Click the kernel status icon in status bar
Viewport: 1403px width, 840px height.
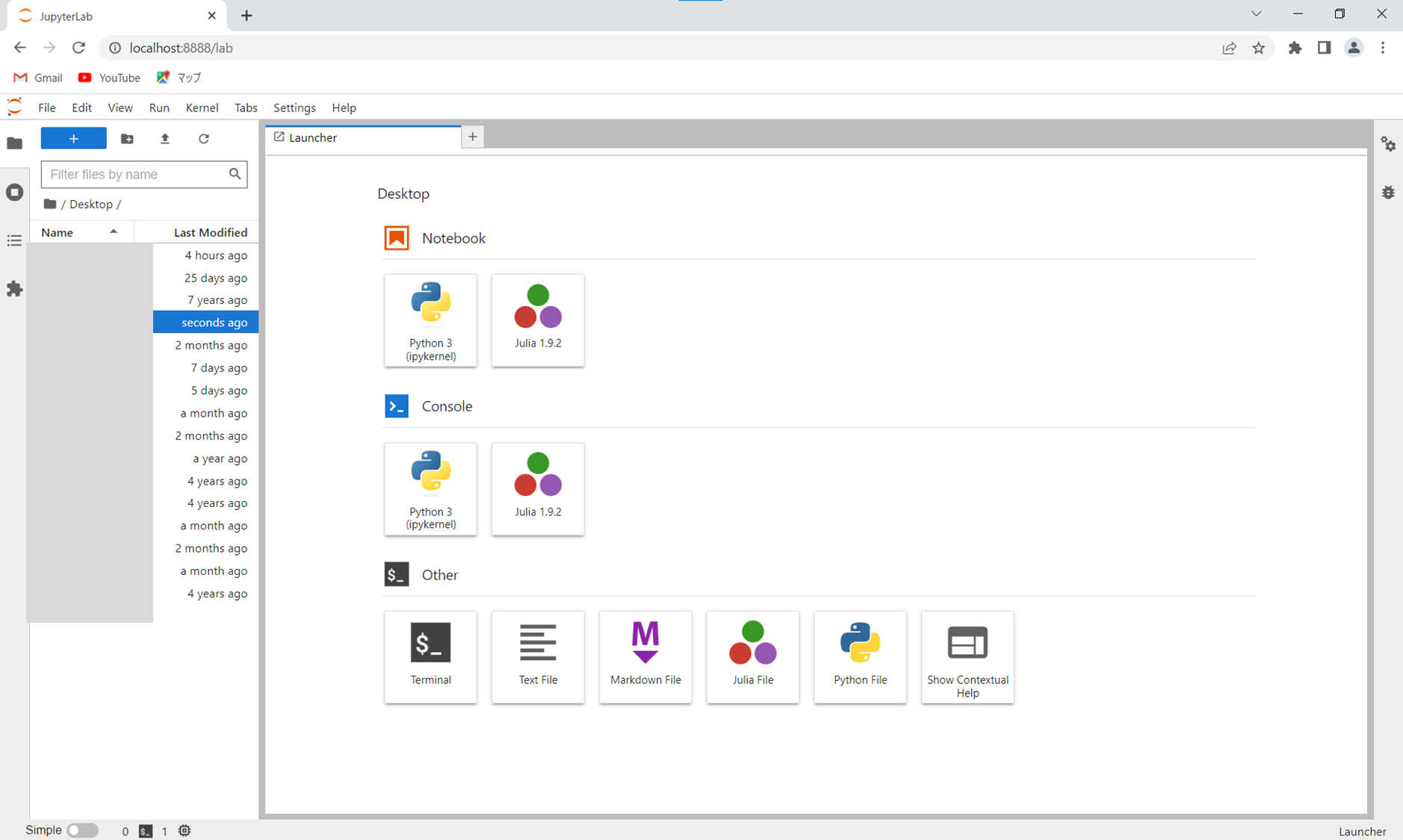click(185, 830)
